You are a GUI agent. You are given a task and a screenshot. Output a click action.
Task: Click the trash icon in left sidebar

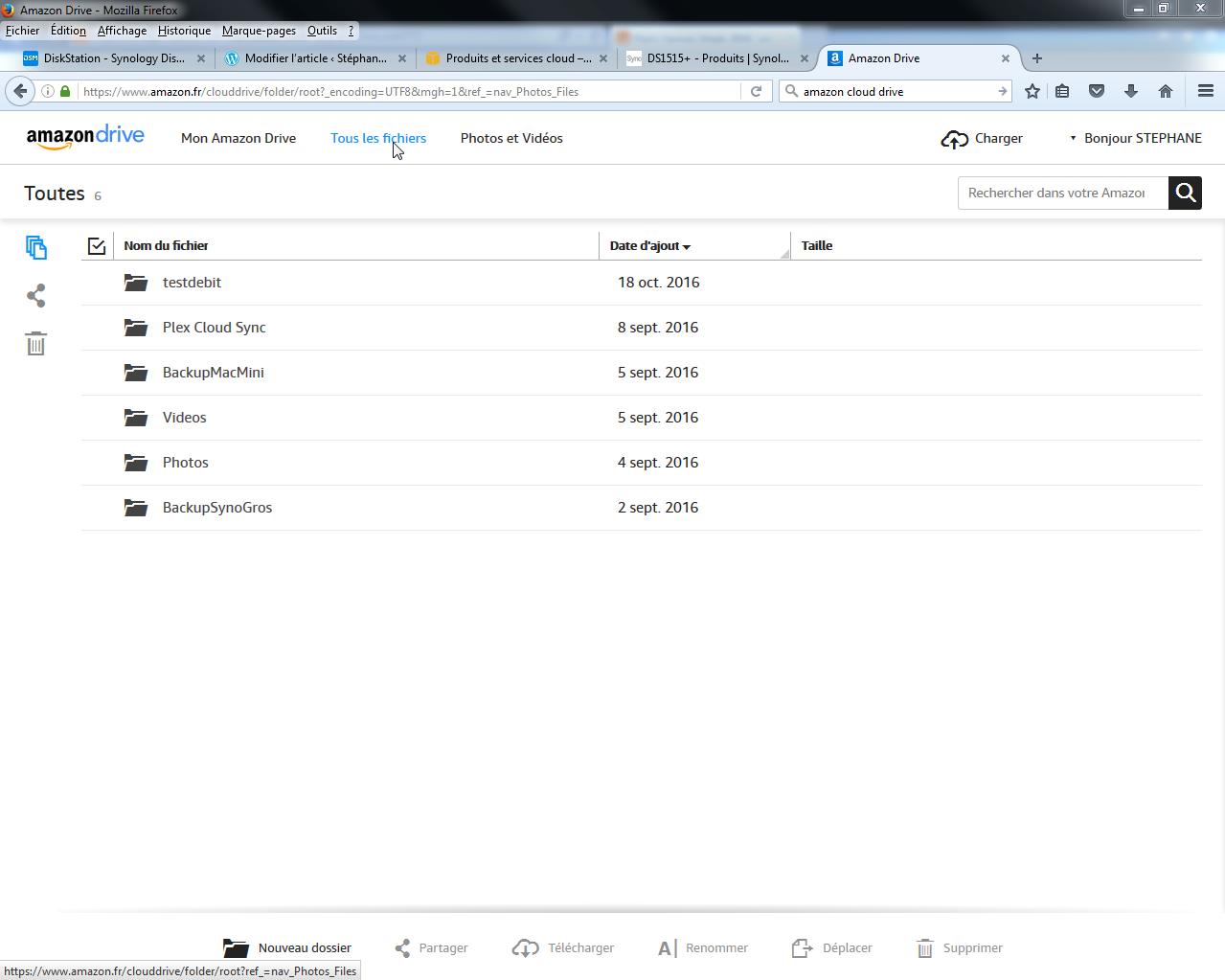[x=36, y=343]
